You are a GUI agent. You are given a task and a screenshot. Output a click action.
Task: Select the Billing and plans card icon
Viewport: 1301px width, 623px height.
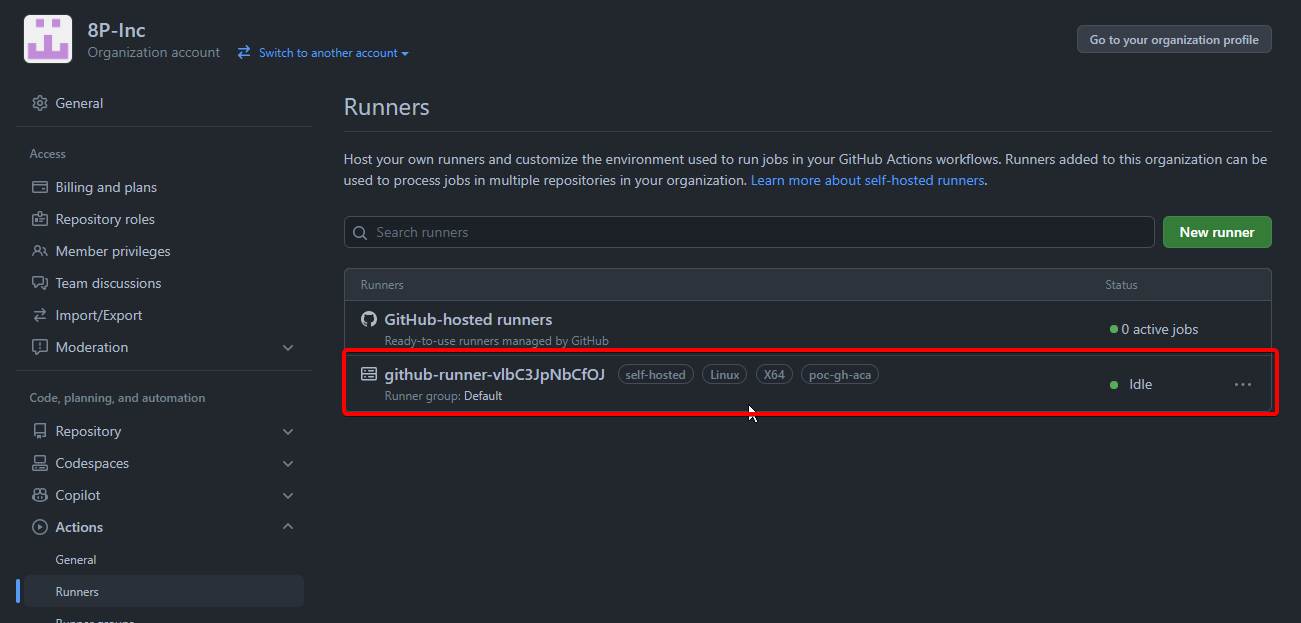pyautogui.click(x=39, y=187)
